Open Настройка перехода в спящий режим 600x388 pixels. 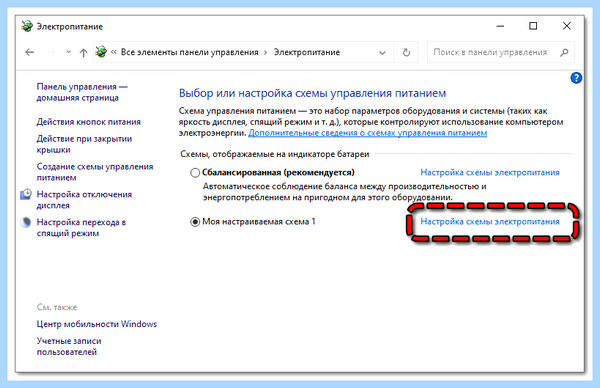tap(81, 228)
